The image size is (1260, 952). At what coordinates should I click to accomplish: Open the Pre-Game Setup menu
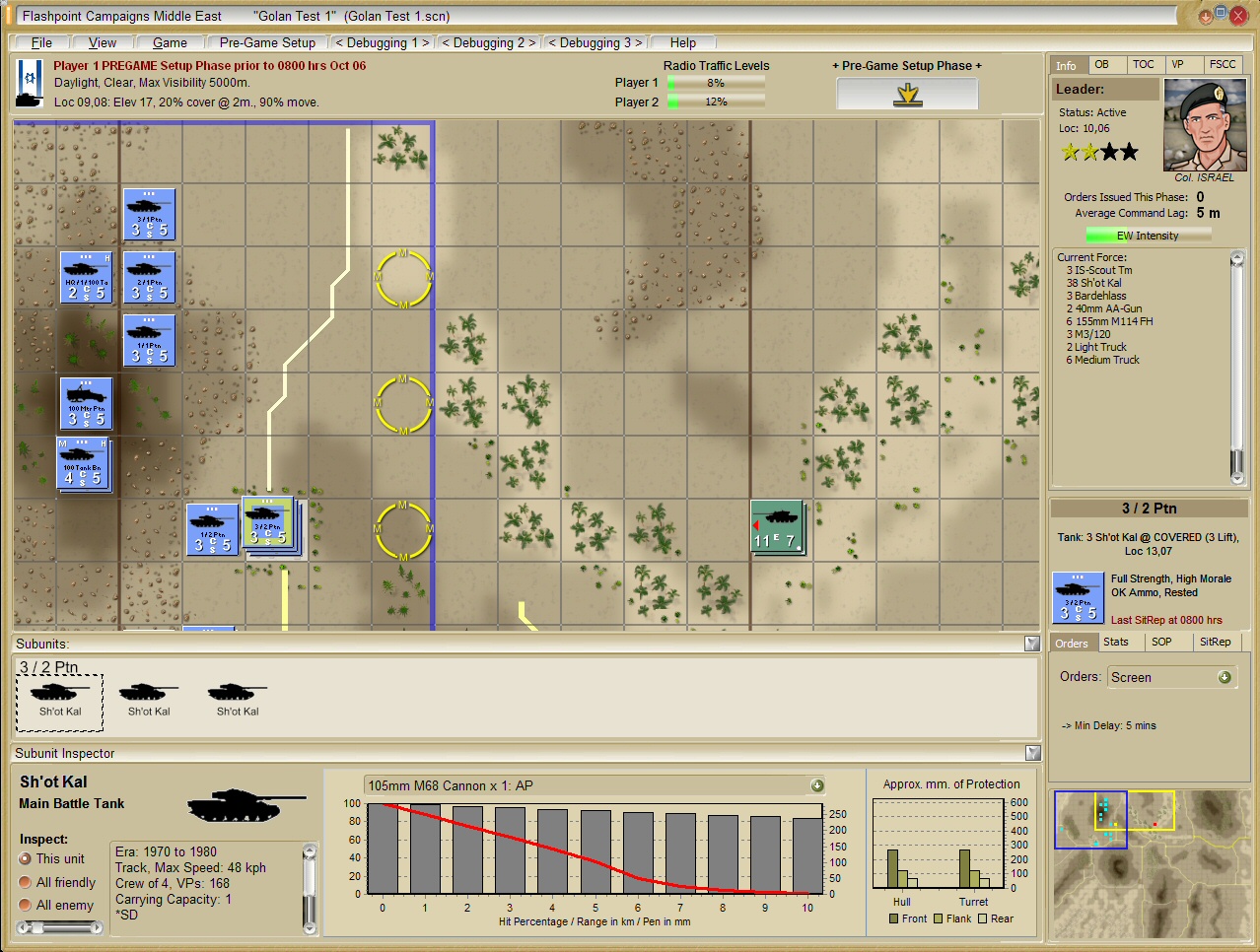(x=267, y=42)
